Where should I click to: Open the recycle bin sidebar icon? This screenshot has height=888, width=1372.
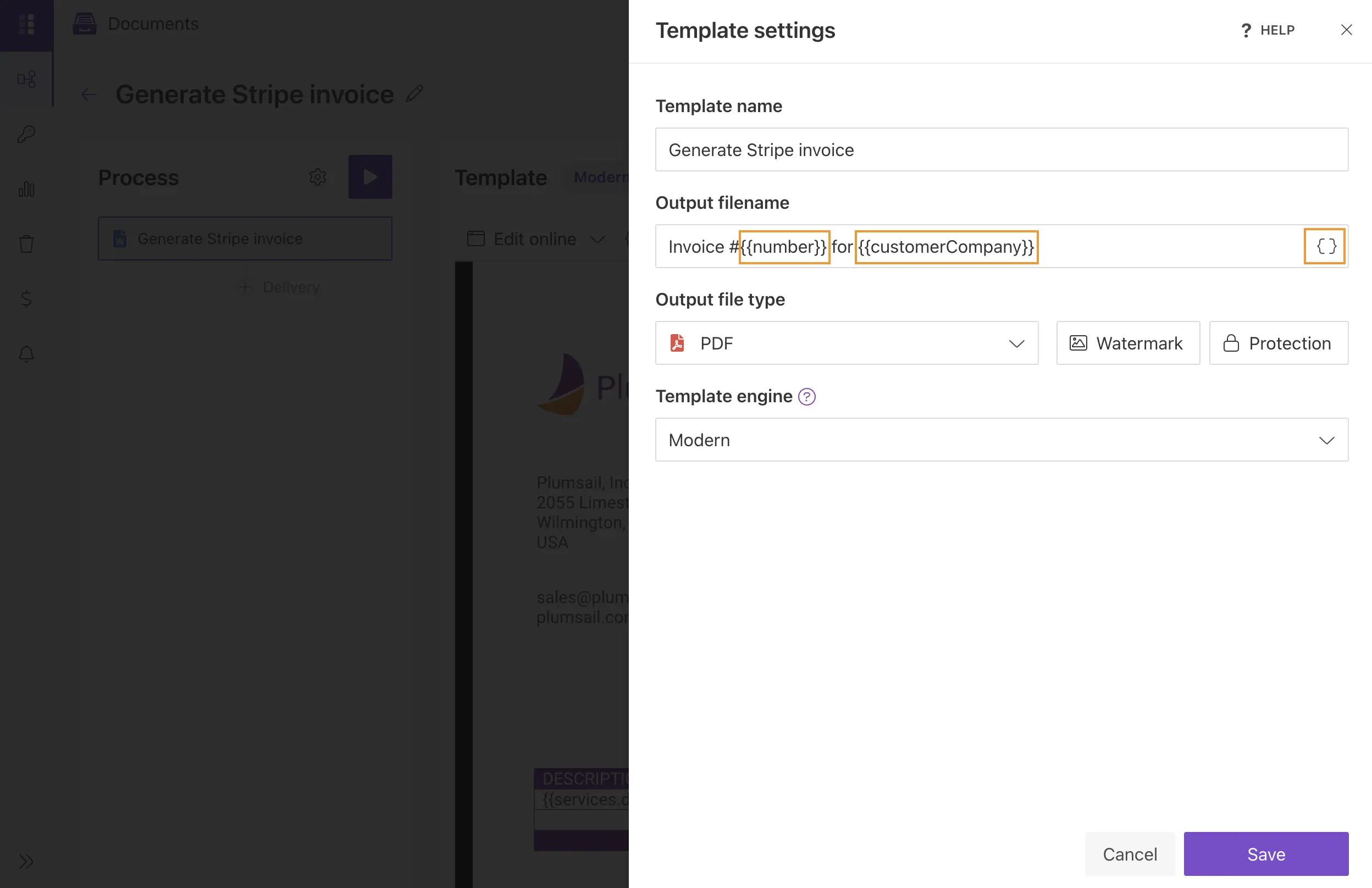coord(26,244)
